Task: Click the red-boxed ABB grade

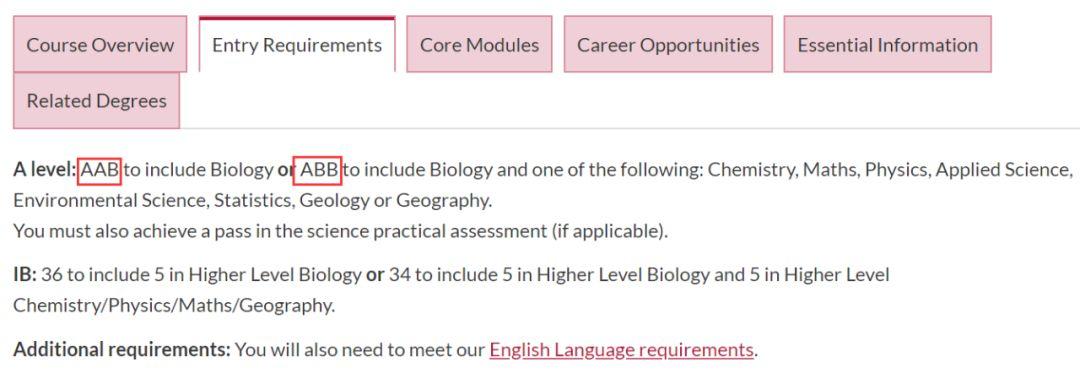Action: coord(318,171)
